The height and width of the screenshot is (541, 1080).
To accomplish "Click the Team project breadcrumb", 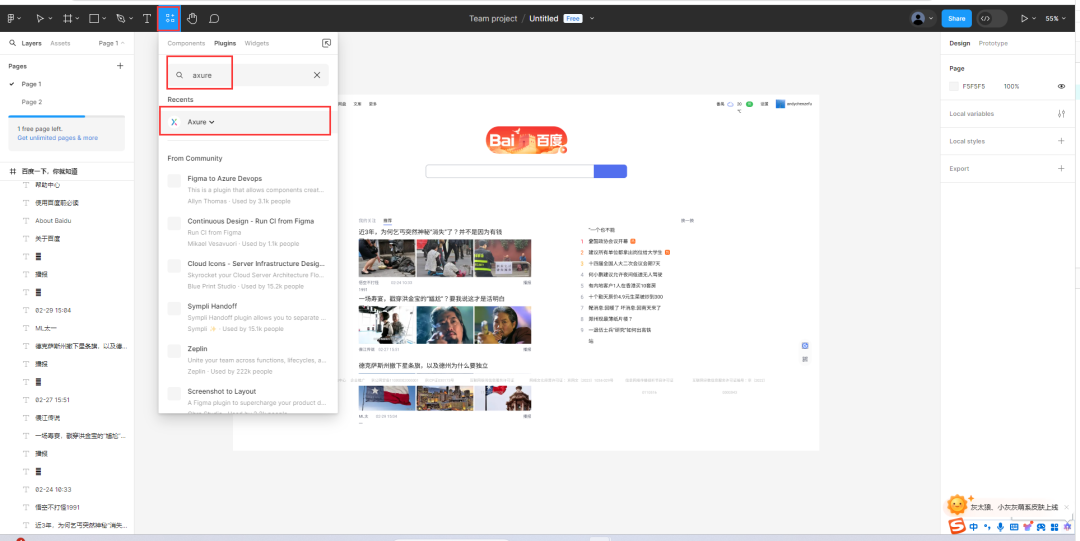I will pyautogui.click(x=493, y=19).
